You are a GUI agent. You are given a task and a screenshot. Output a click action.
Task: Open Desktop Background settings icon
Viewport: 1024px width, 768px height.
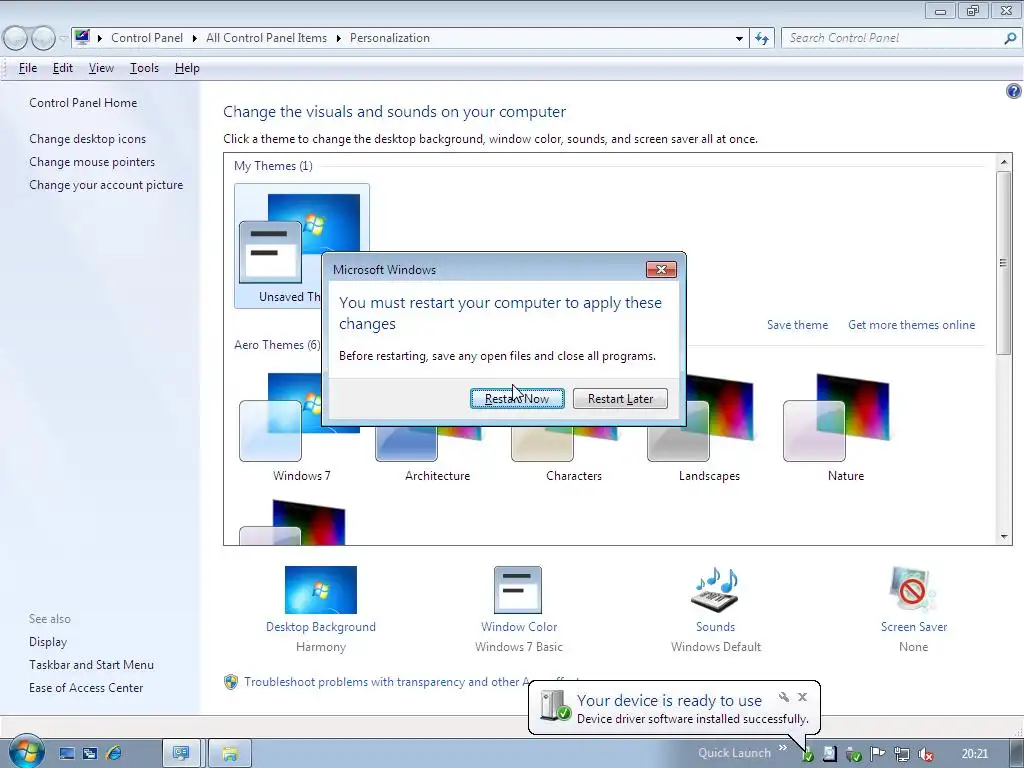tap(321, 590)
